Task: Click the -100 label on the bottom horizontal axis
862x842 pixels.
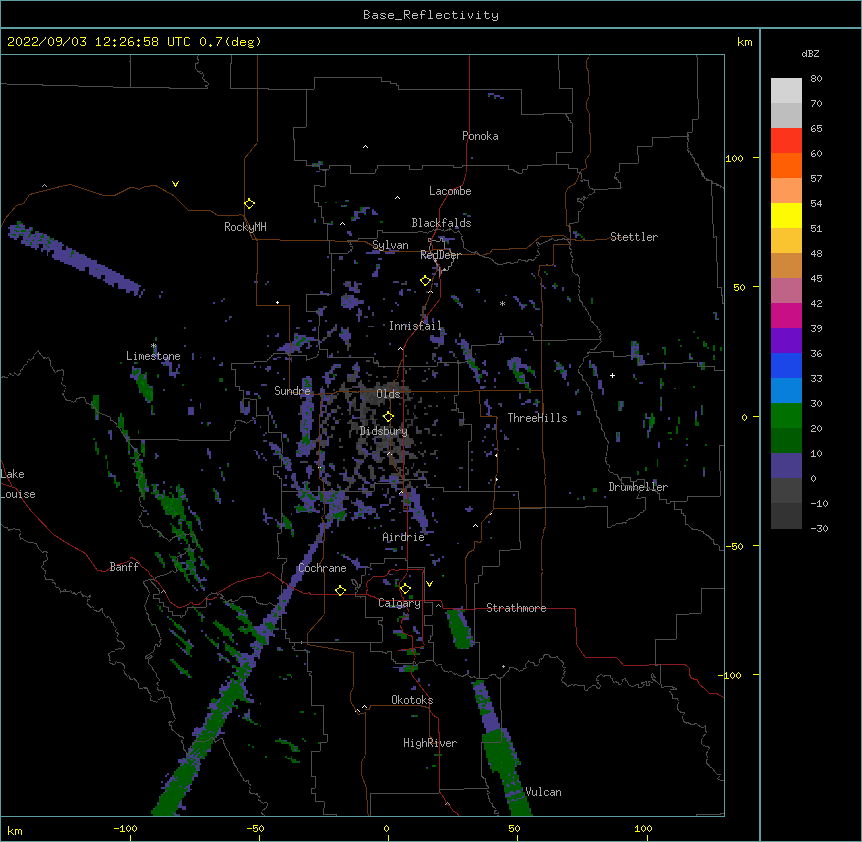Action: (x=125, y=829)
